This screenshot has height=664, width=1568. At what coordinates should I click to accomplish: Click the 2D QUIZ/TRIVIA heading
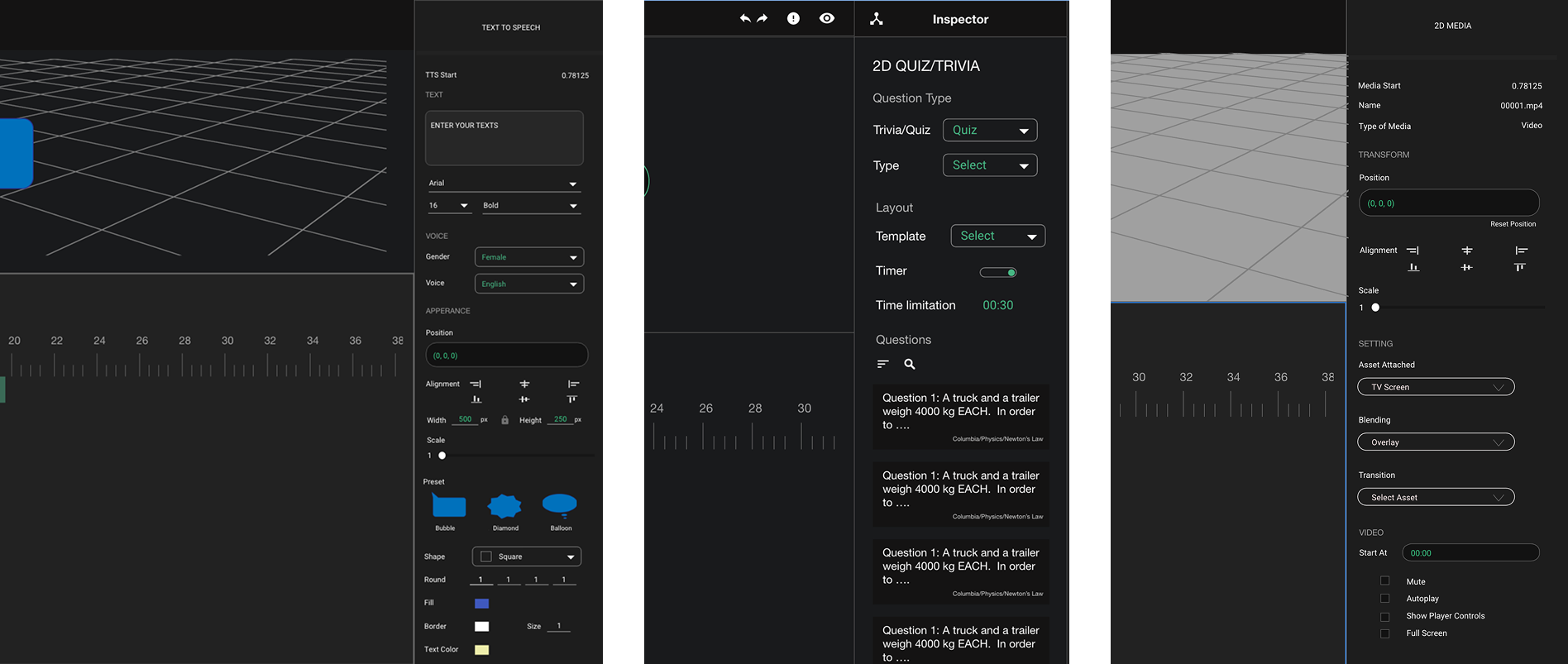pos(925,66)
